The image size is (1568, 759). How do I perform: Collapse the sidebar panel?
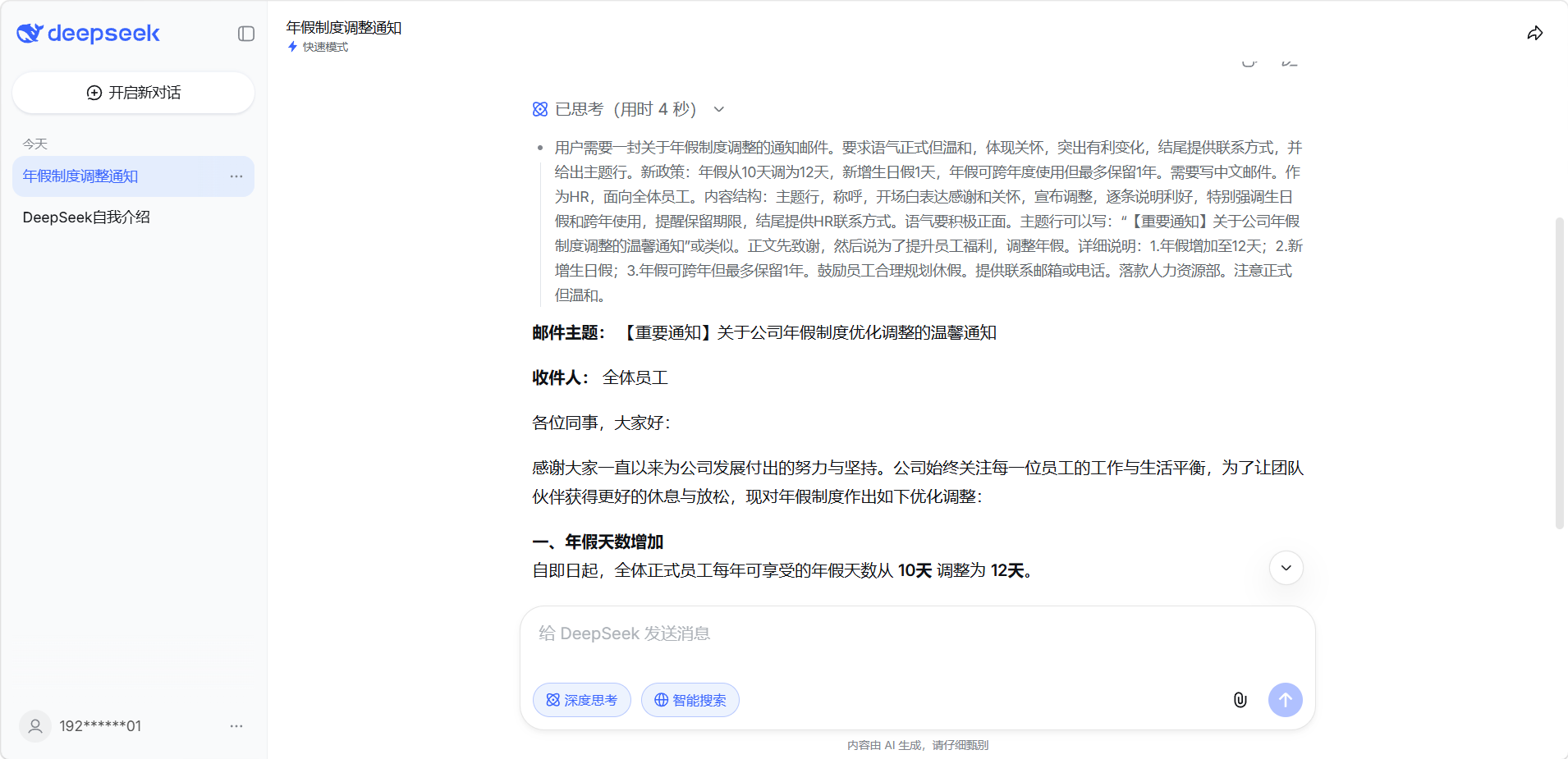pos(246,34)
